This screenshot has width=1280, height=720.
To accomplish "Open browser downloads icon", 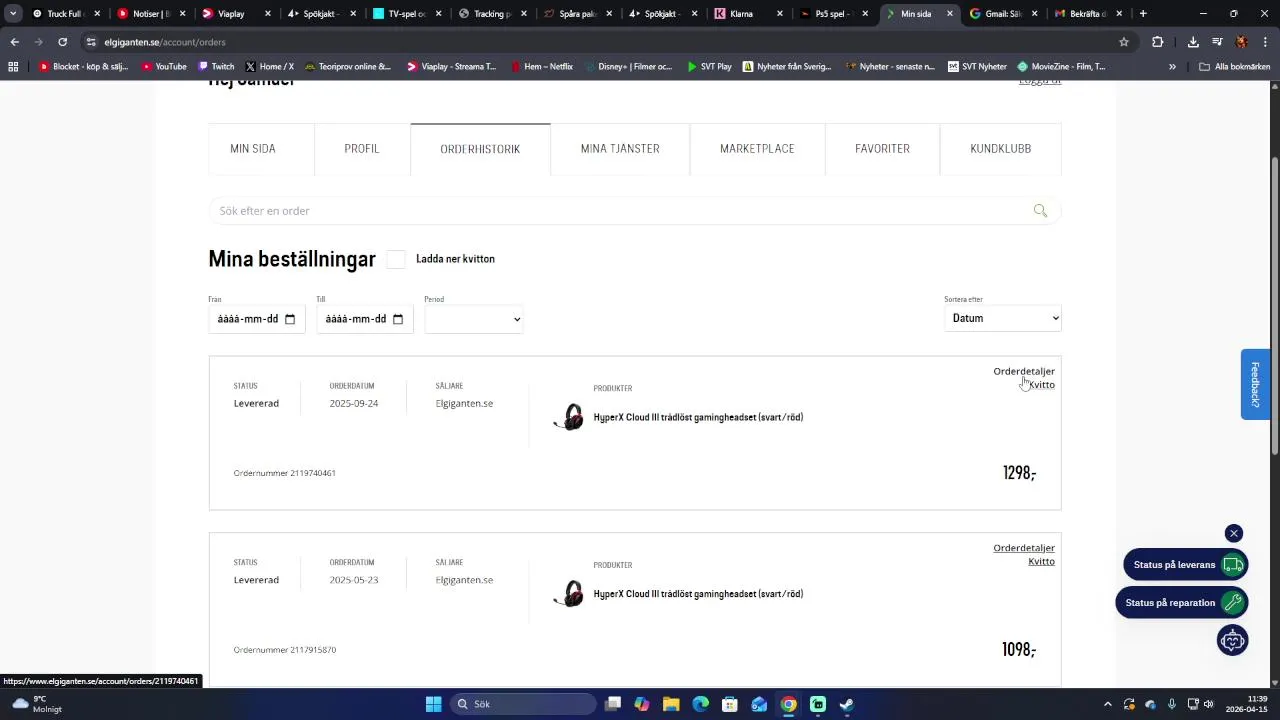I will (1193, 42).
